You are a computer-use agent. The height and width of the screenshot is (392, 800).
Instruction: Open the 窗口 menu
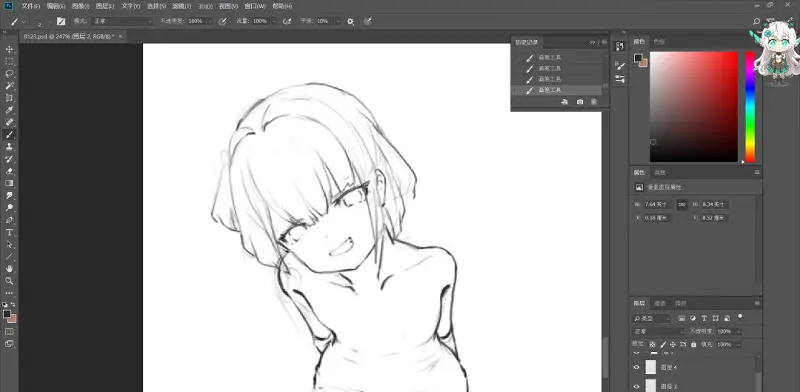click(x=255, y=6)
